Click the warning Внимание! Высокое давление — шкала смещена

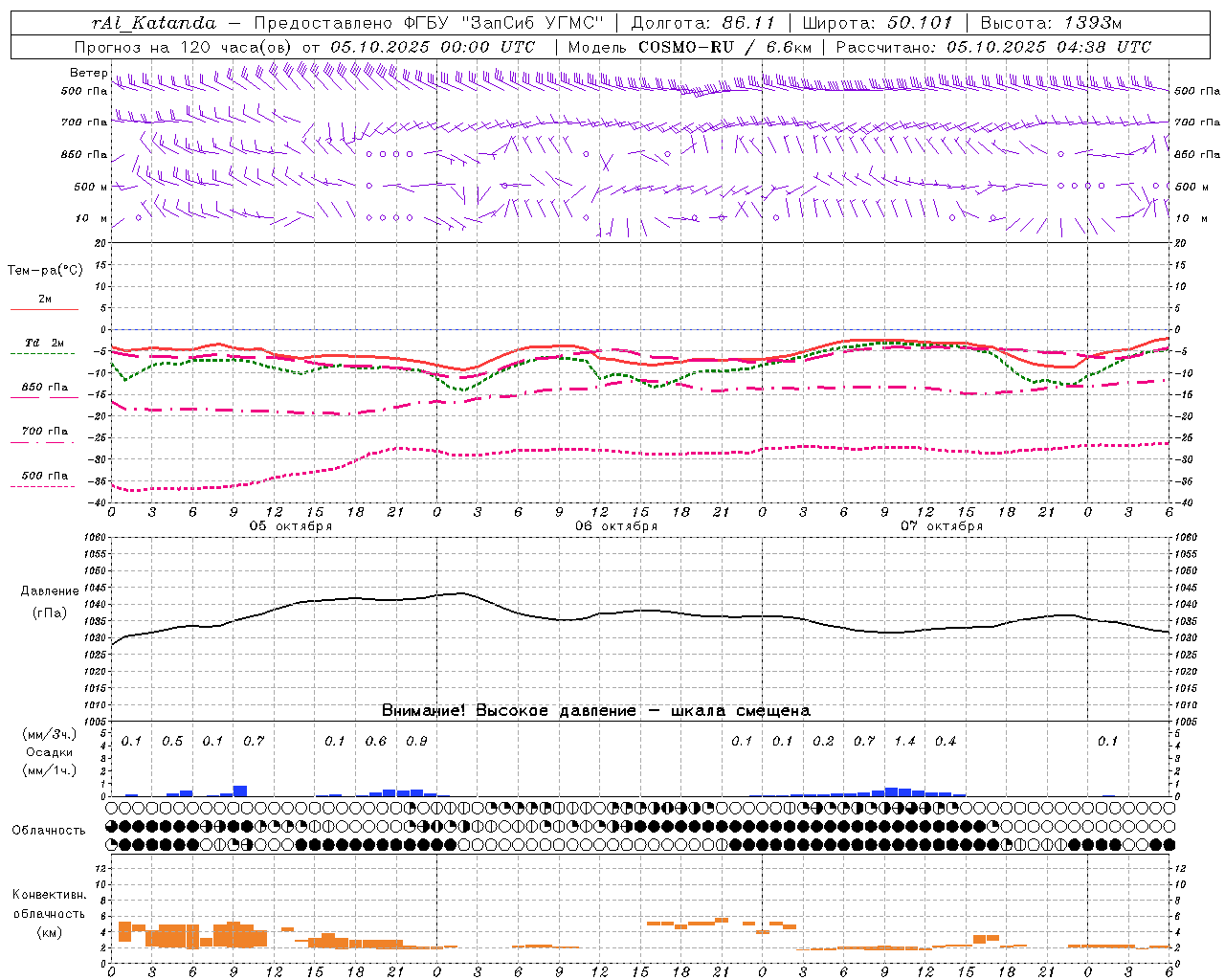click(x=595, y=711)
